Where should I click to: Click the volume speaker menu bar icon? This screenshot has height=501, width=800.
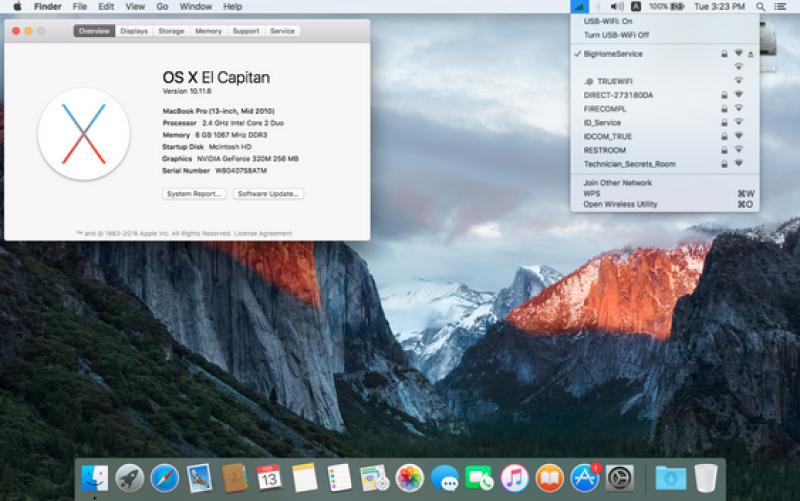click(617, 7)
